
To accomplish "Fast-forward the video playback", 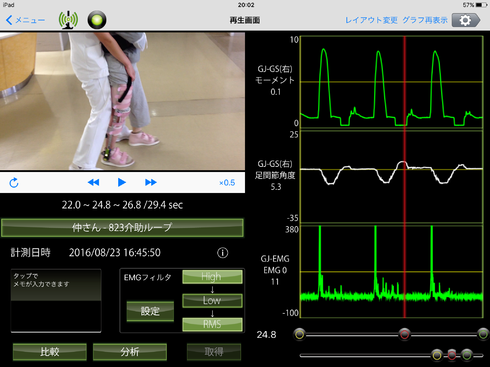I will coord(151,182).
